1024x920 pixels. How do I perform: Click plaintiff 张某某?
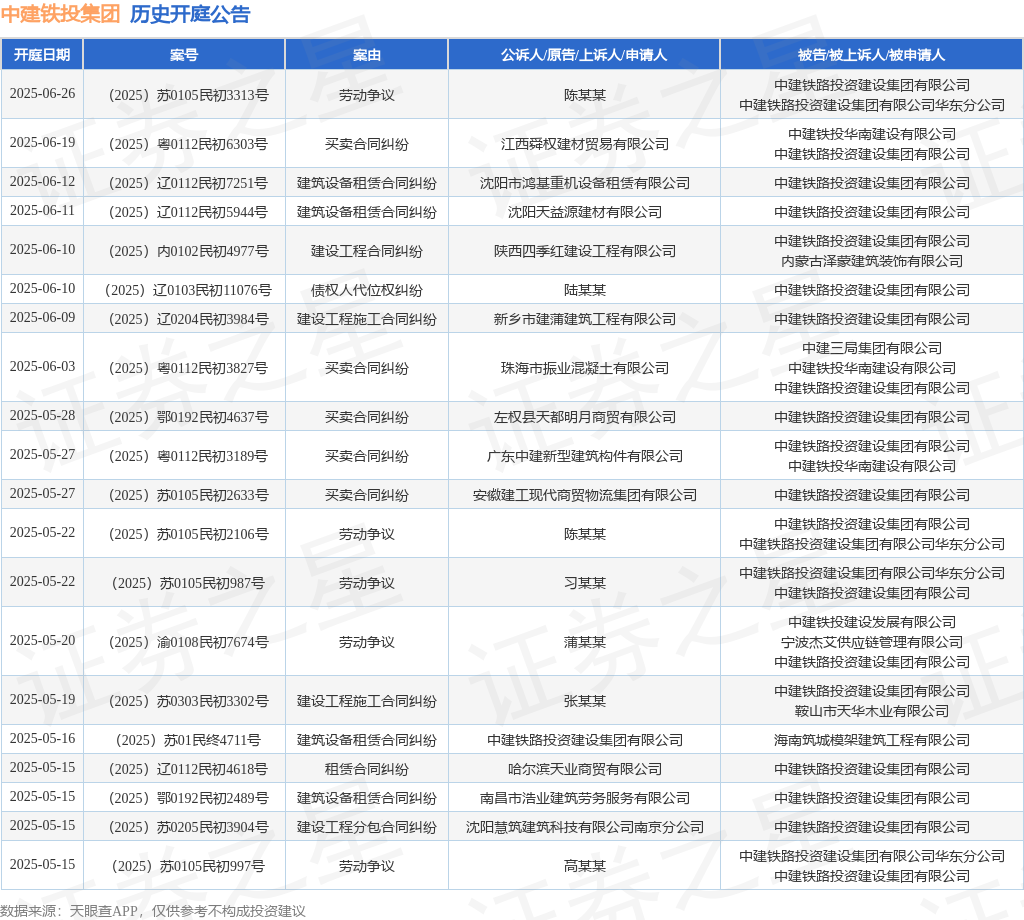[584, 701]
